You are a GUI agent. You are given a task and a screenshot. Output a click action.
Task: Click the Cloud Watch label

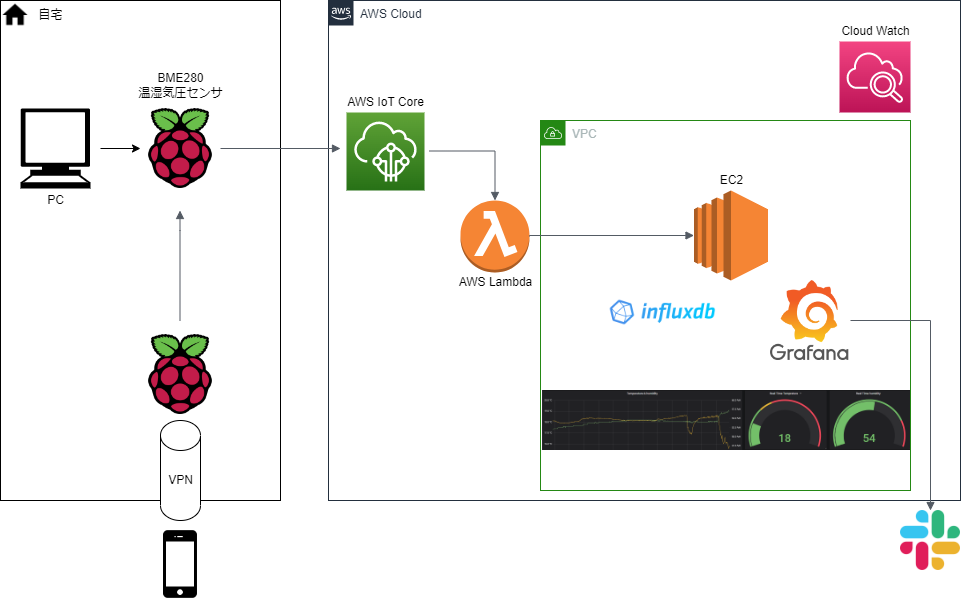[875, 31]
